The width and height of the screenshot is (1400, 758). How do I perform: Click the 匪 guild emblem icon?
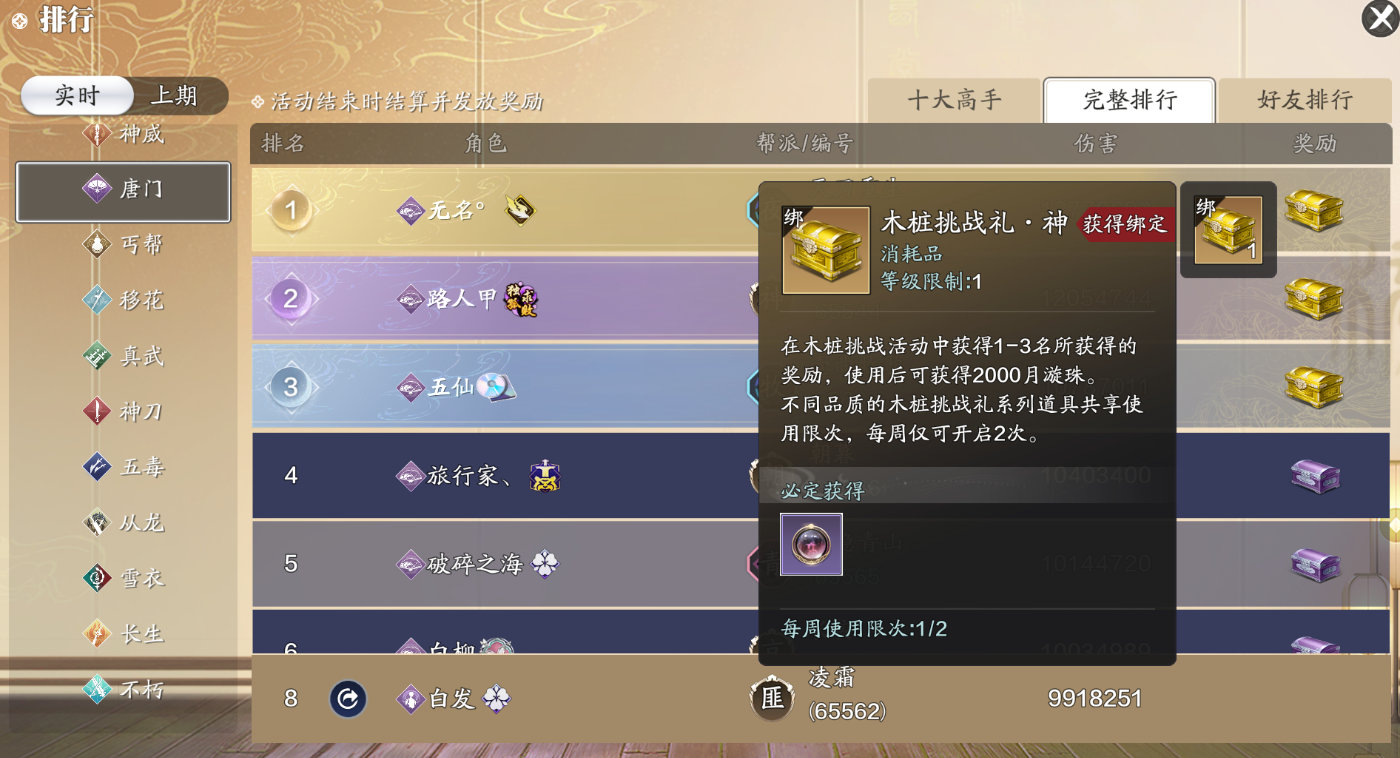pyautogui.click(x=772, y=698)
